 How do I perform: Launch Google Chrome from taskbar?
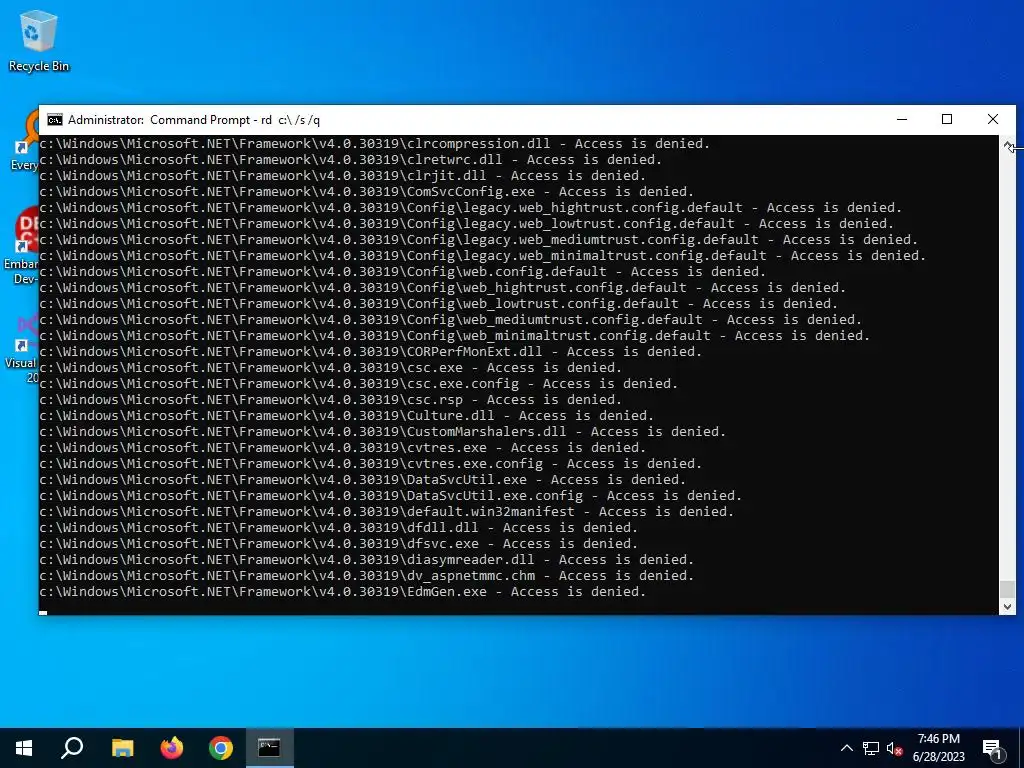221,748
